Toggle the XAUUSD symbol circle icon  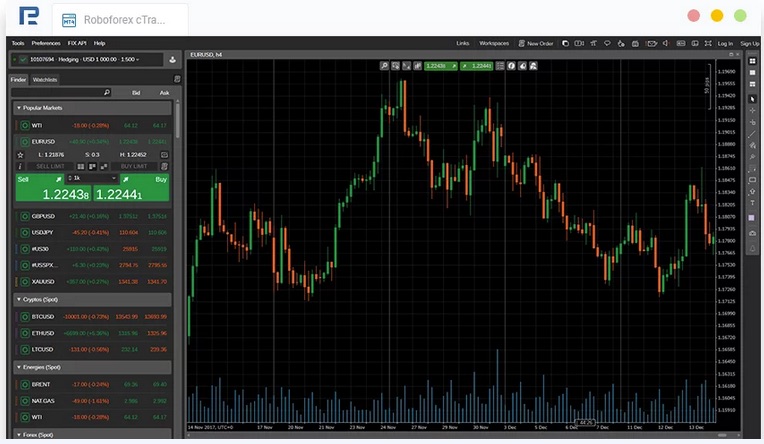click(25, 282)
